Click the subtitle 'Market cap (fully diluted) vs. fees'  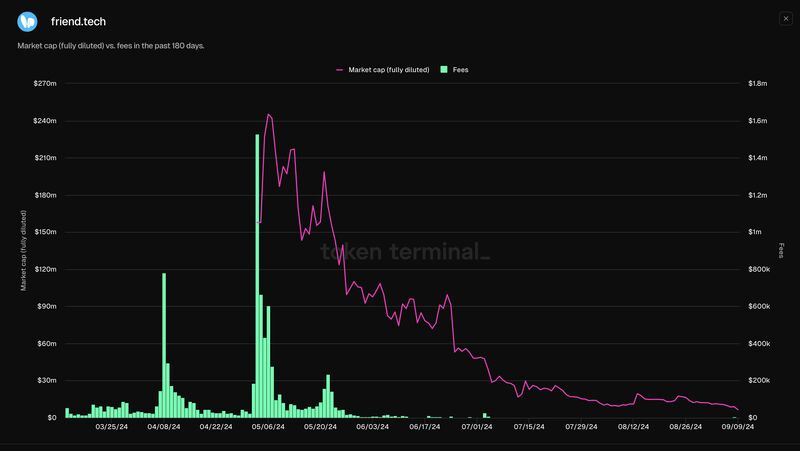pyautogui.click(x=111, y=46)
